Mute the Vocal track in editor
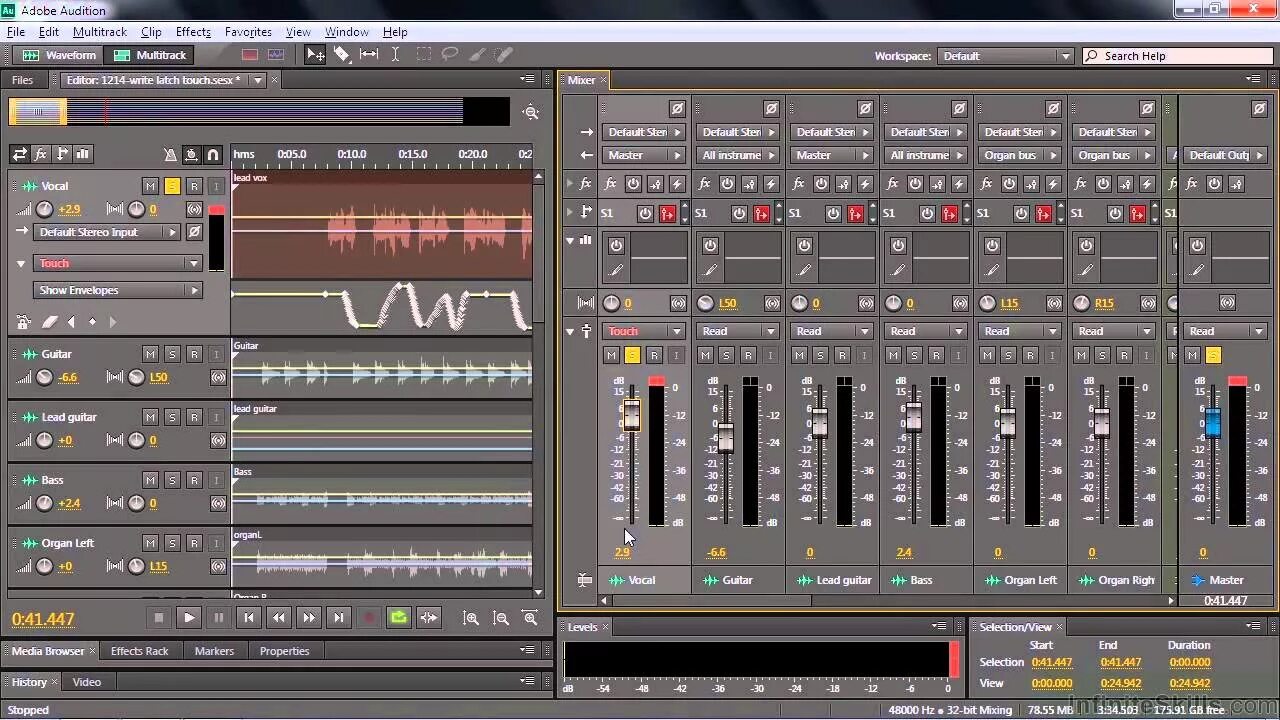The height and width of the screenshot is (720, 1280). pyautogui.click(x=150, y=186)
